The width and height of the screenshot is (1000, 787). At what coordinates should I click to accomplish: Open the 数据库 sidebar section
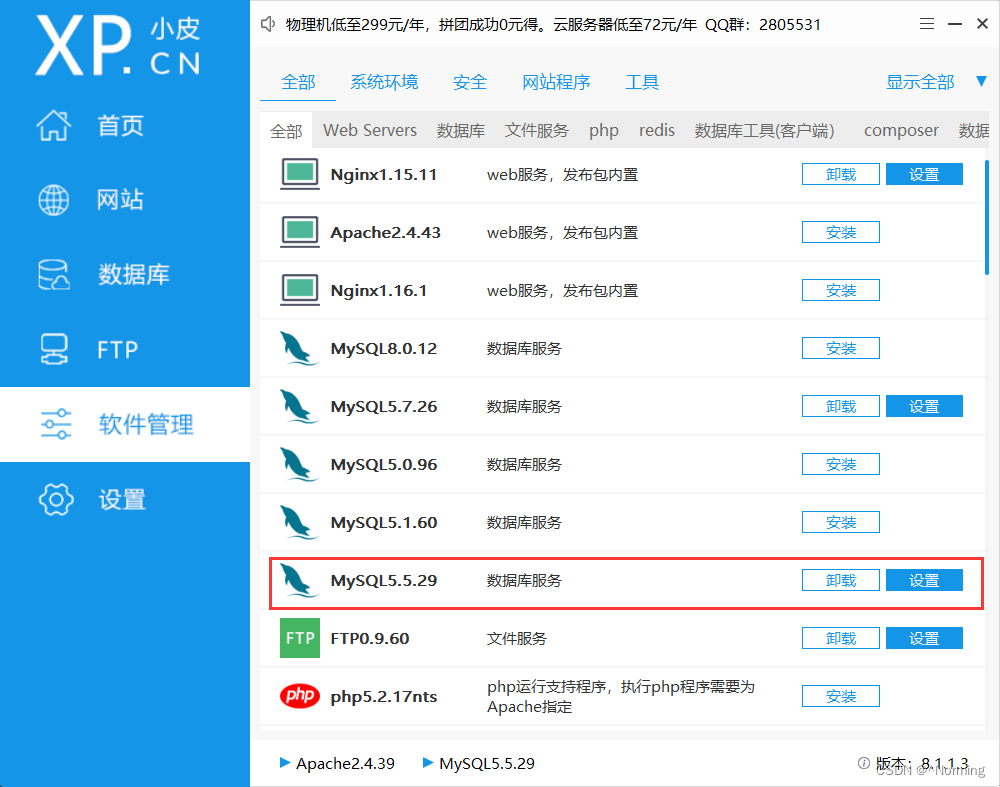(x=134, y=274)
